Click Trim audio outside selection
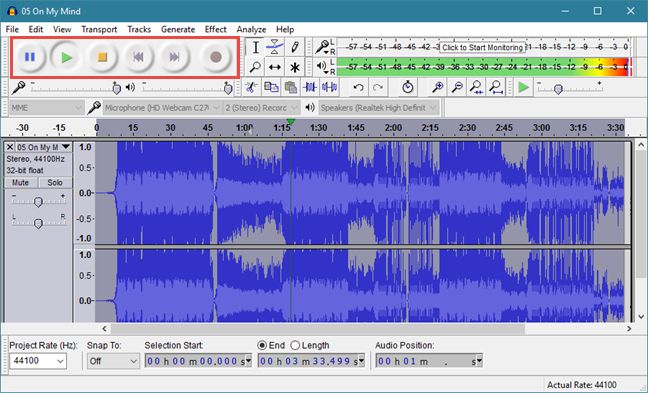The height and width of the screenshot is (393, 648). point(310,87)
